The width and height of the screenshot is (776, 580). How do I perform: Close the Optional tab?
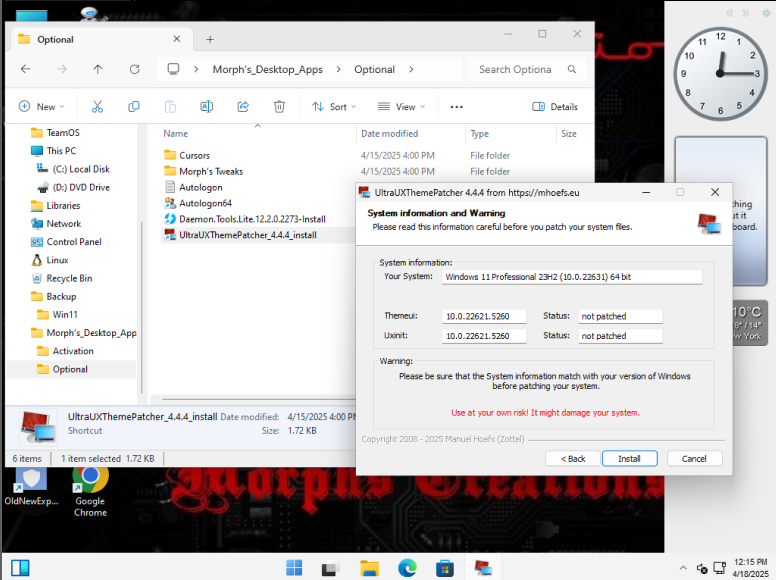point(177,39)
